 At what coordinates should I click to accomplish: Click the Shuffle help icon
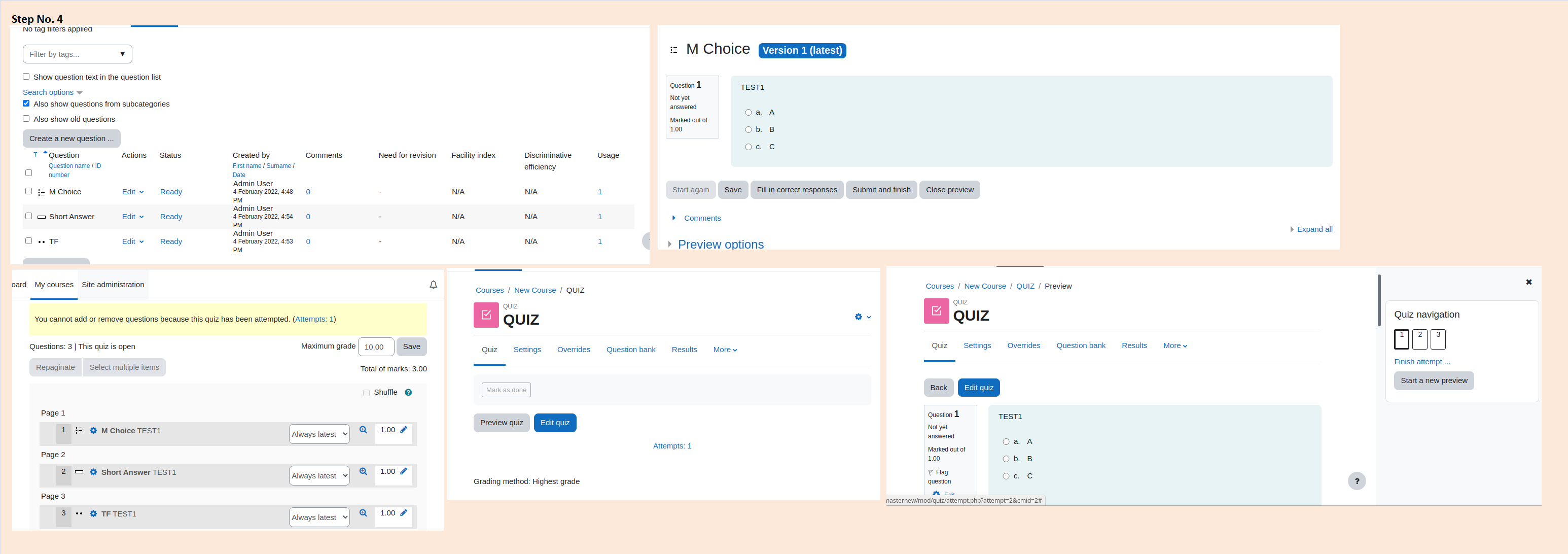pyautogui.click(x=408, y=393)
